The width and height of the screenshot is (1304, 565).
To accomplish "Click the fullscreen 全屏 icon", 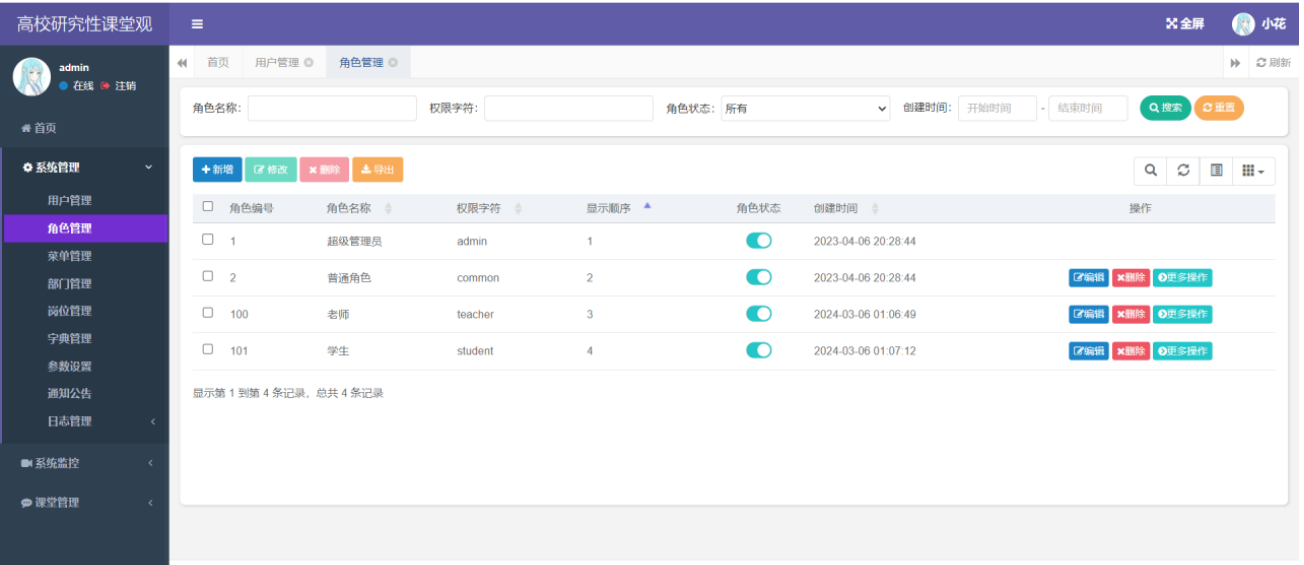I will pos(1185,24).
